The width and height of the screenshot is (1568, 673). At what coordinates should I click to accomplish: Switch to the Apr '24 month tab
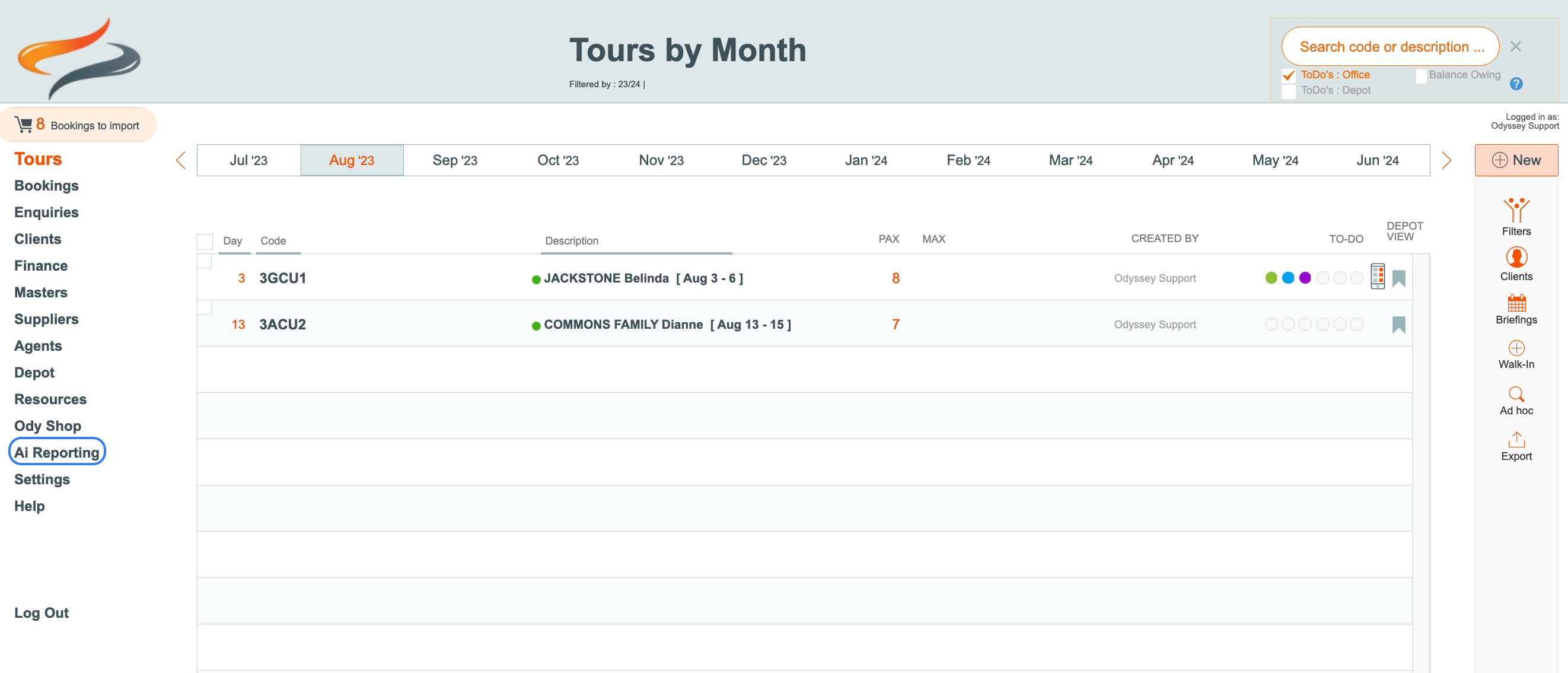(1173, 160)
